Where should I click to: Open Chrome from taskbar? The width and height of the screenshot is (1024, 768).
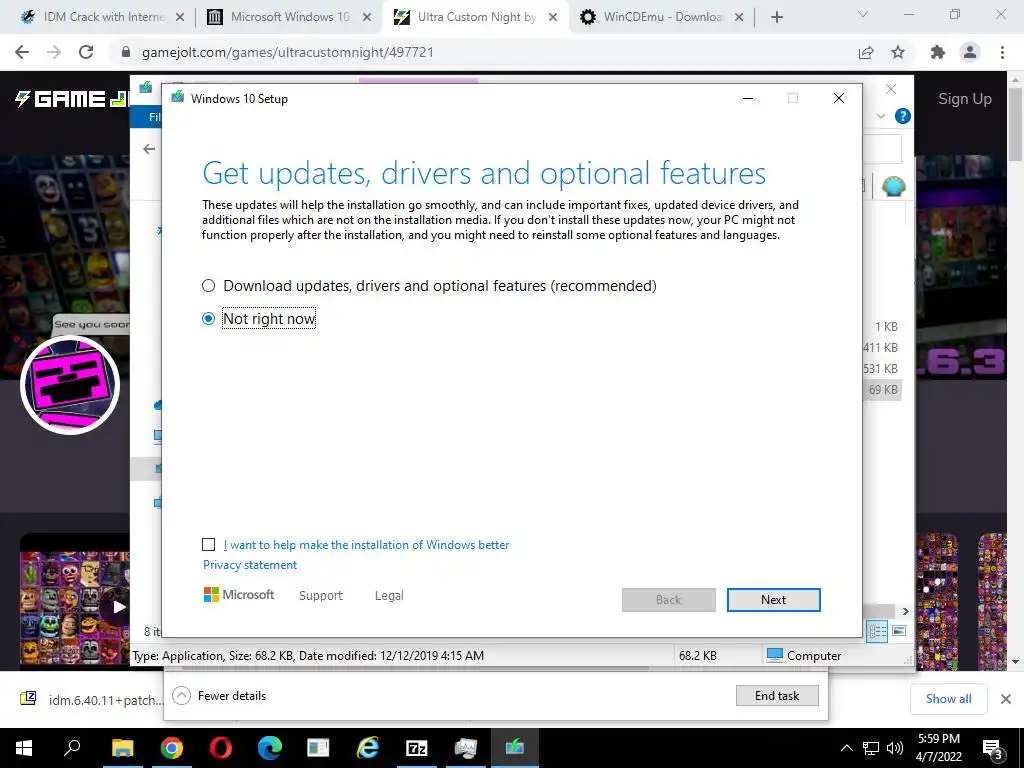coord(172,748)
